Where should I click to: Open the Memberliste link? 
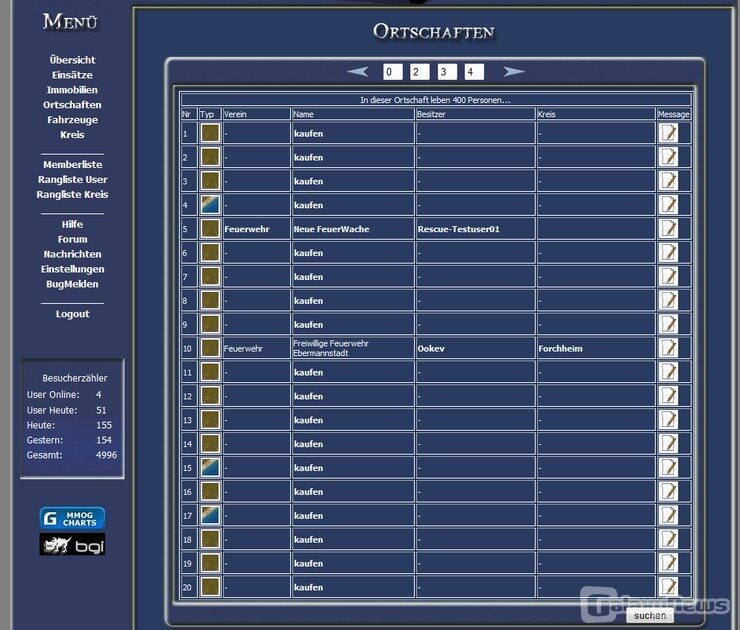(72, 165)
